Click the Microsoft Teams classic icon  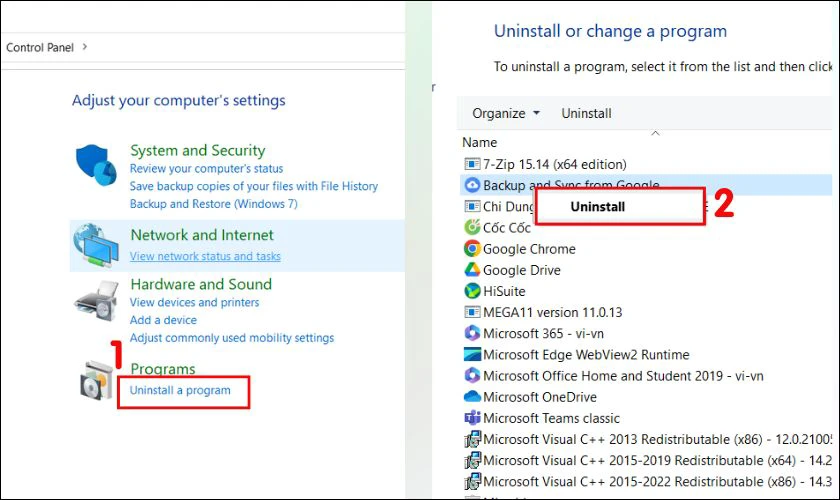point(472,418)
